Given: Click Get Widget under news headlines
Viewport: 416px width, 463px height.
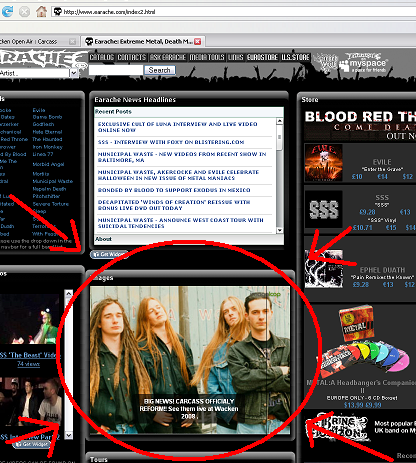Looking at the screenshot, I should click(109, 254).
